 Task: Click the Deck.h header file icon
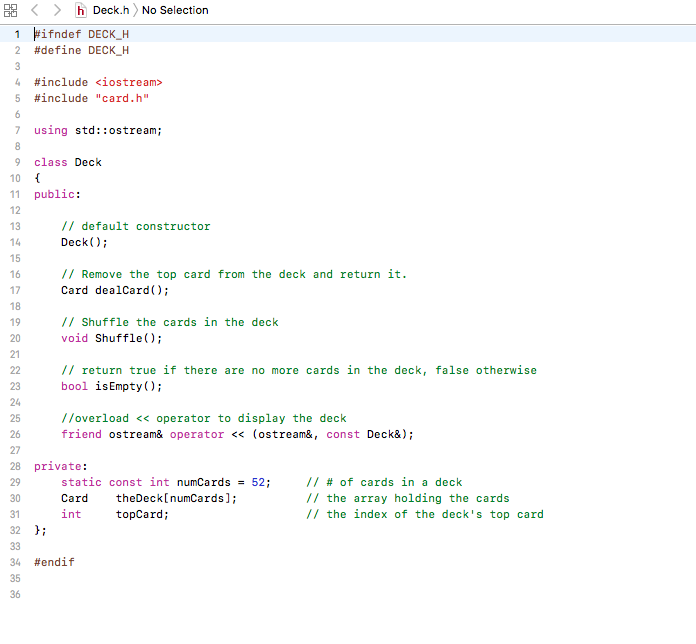(80, 10)
